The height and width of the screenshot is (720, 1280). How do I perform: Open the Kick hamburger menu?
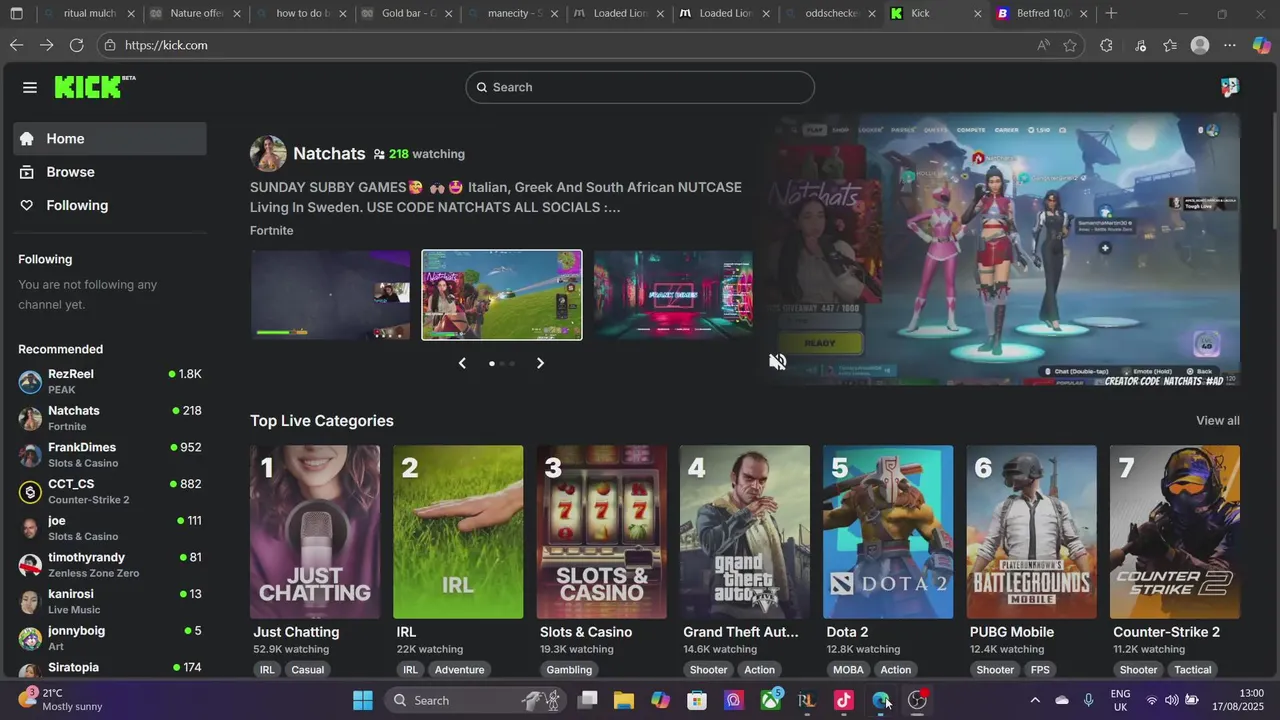(30, 88)
